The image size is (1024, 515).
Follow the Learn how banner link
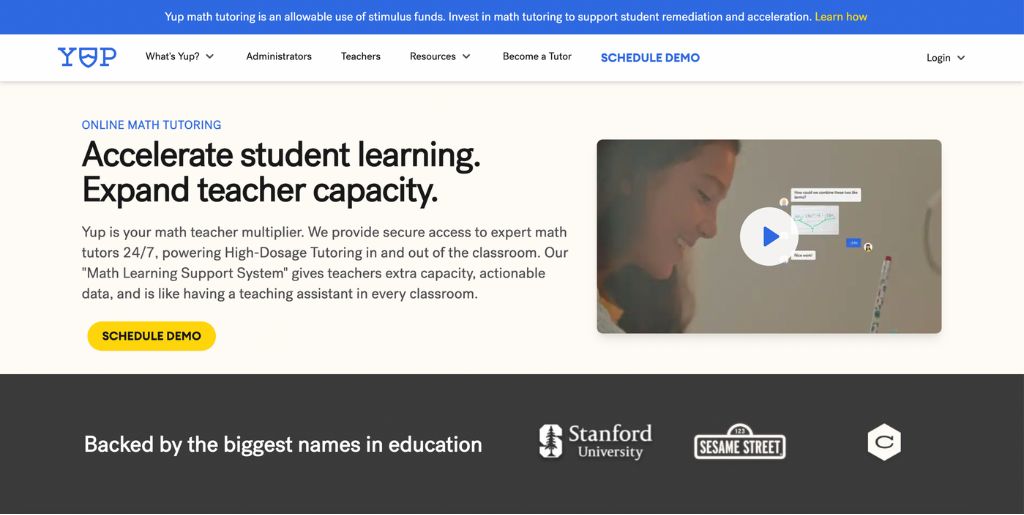click(x=841, y=17)
